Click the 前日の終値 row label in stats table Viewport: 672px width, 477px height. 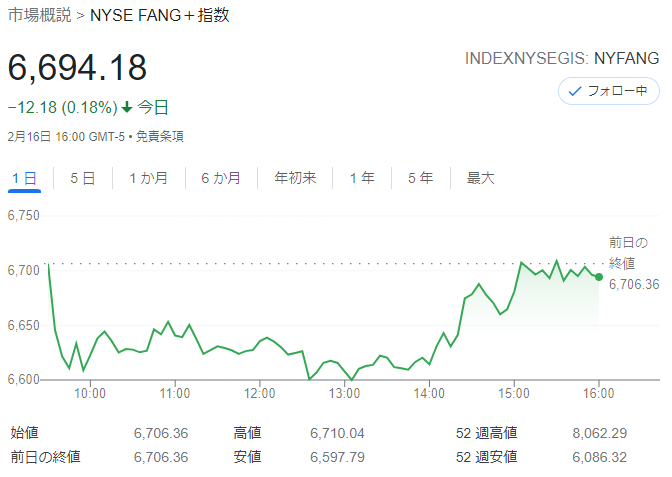click(x=45, y=457)
